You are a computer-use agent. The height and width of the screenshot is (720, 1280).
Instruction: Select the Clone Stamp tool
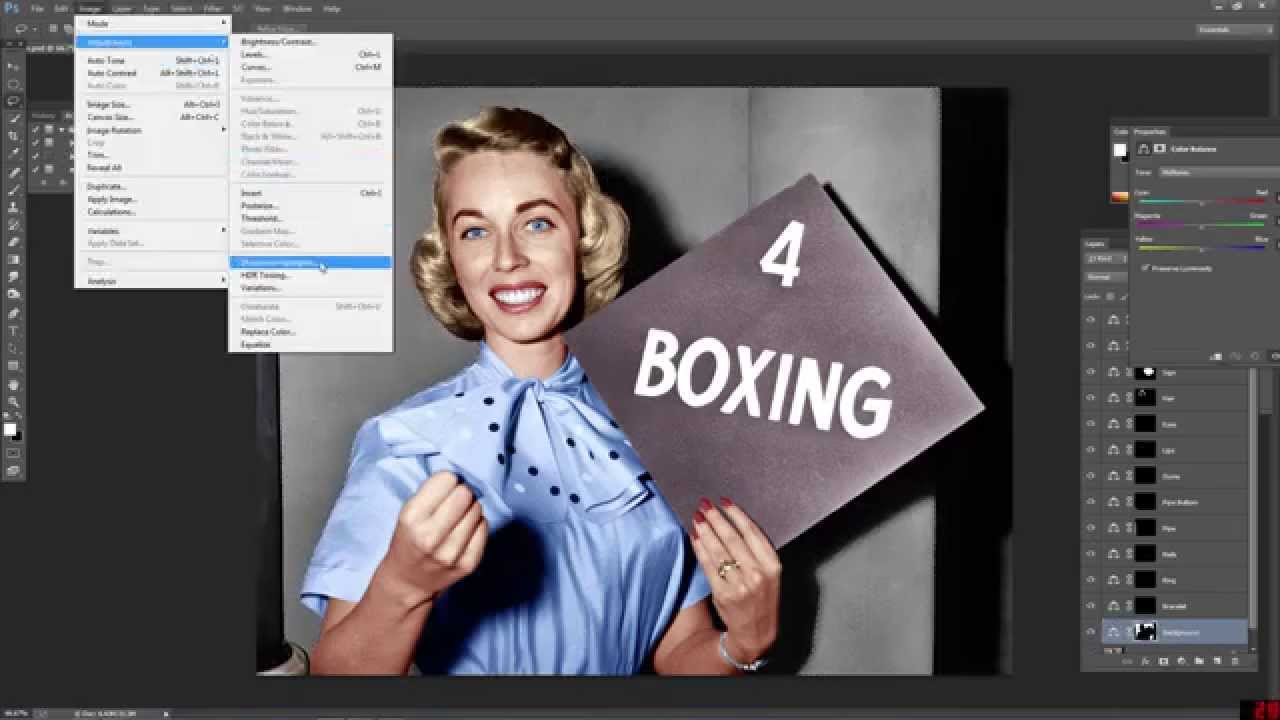13,207
